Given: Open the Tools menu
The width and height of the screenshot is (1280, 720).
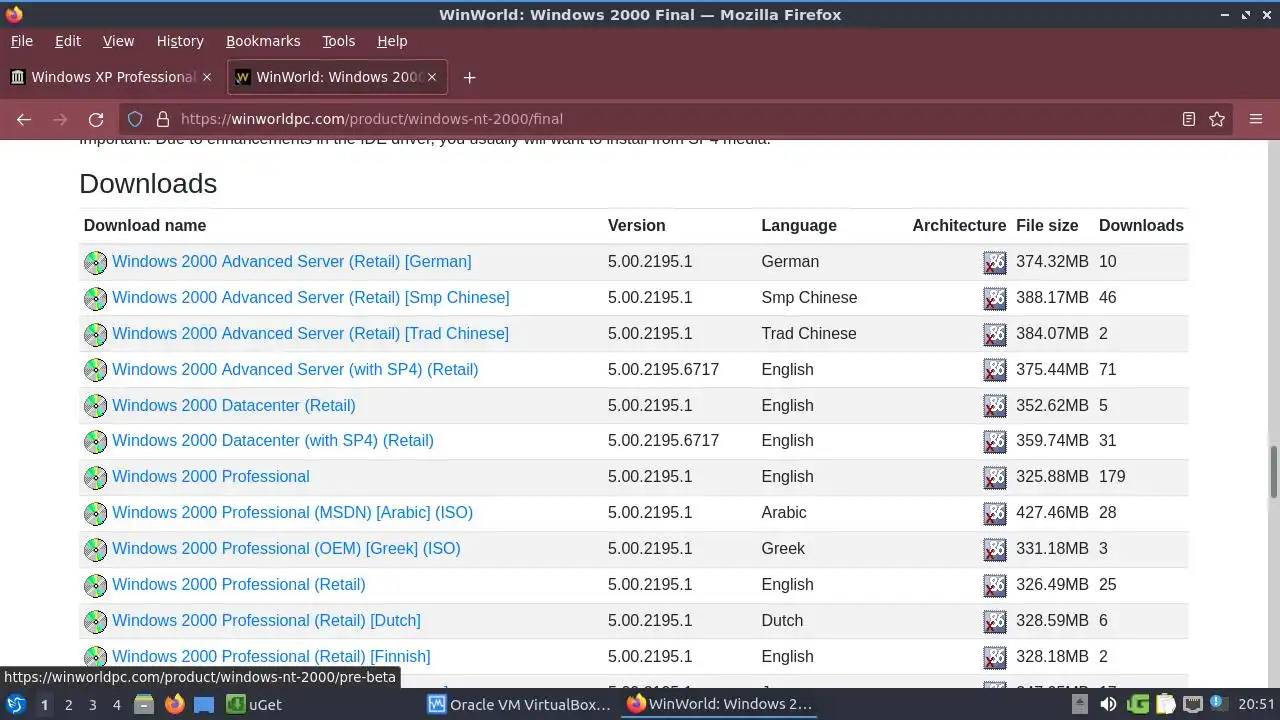Looking at the screenshot, I should (x=338, y=41).
